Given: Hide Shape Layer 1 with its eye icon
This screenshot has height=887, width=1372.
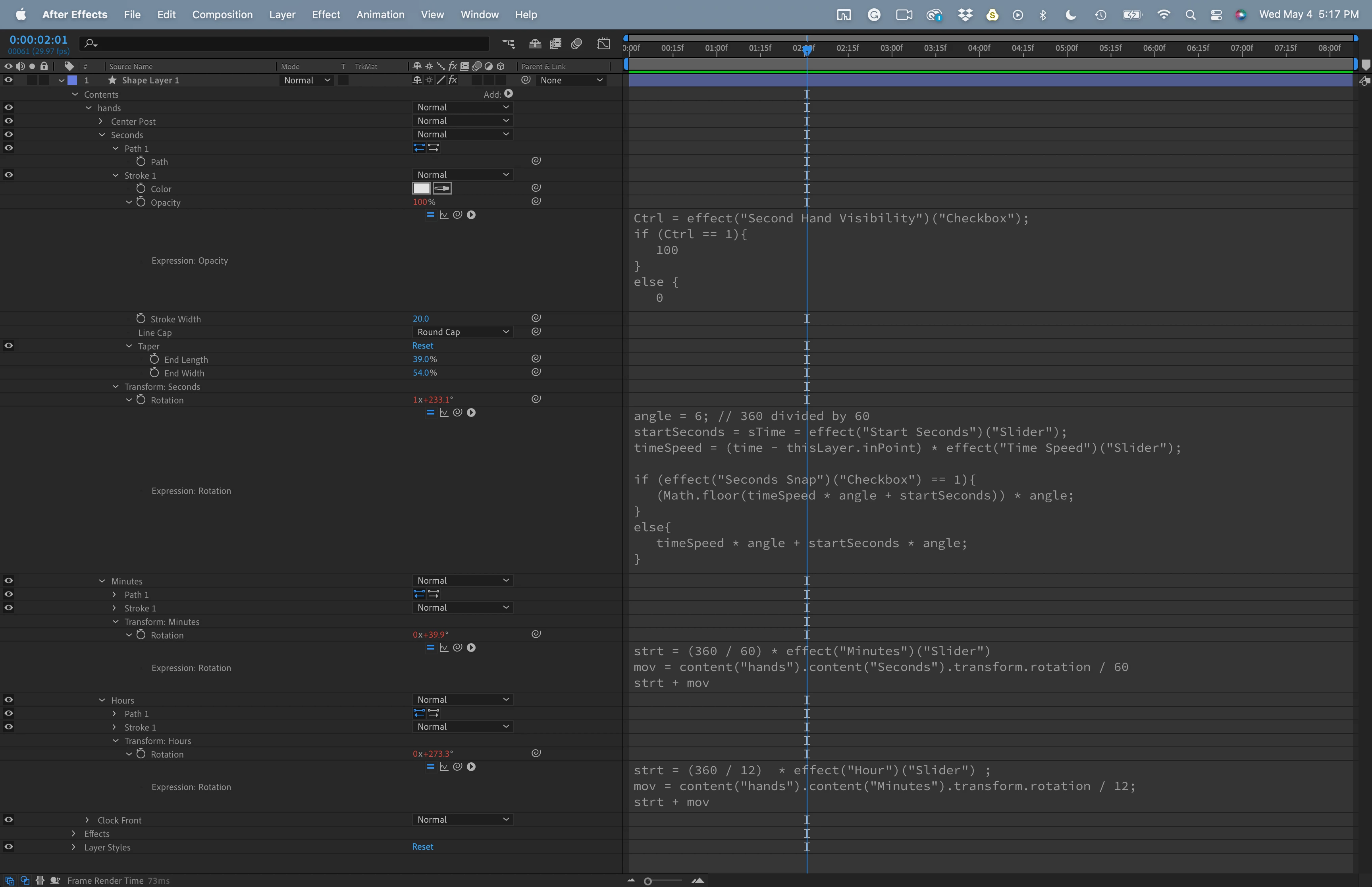Looking at the screenshot, I should [x=8, y=80].
